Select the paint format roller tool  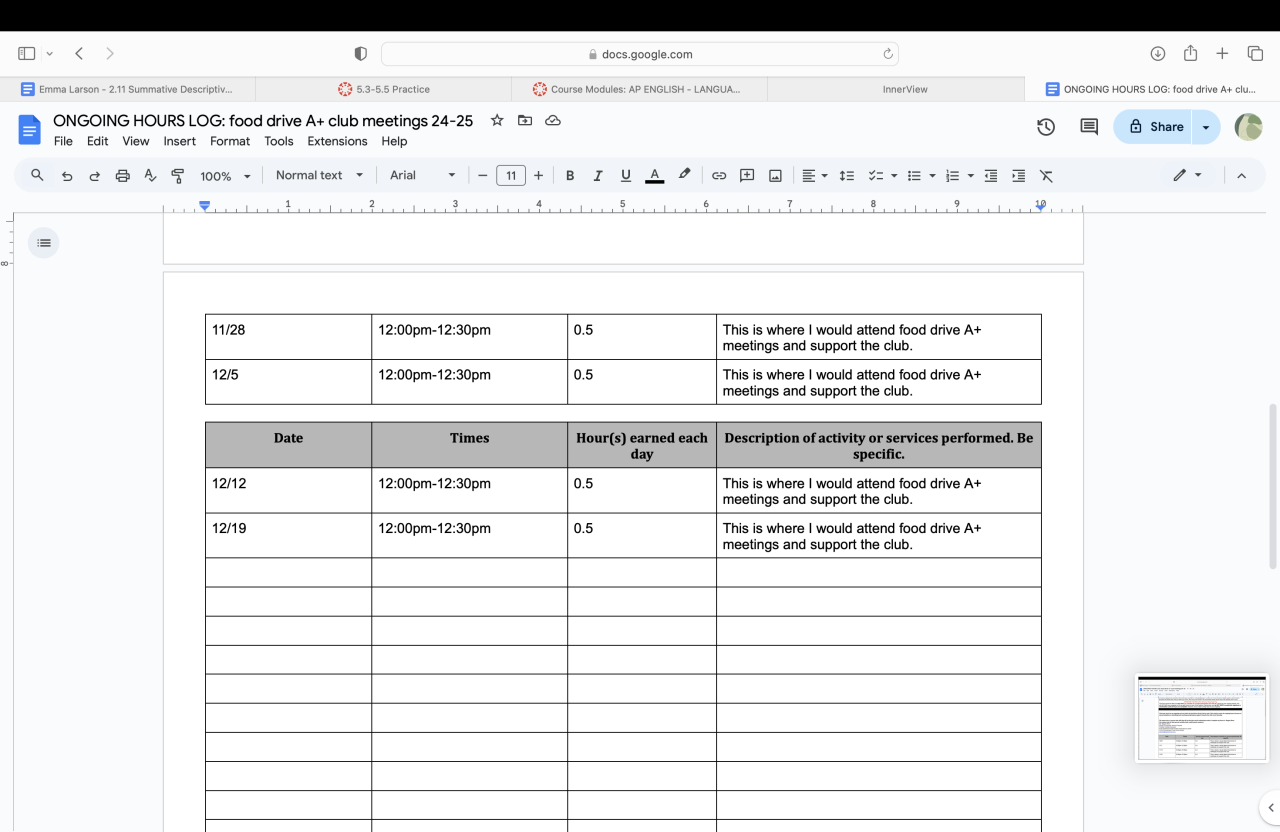[178, 176]
